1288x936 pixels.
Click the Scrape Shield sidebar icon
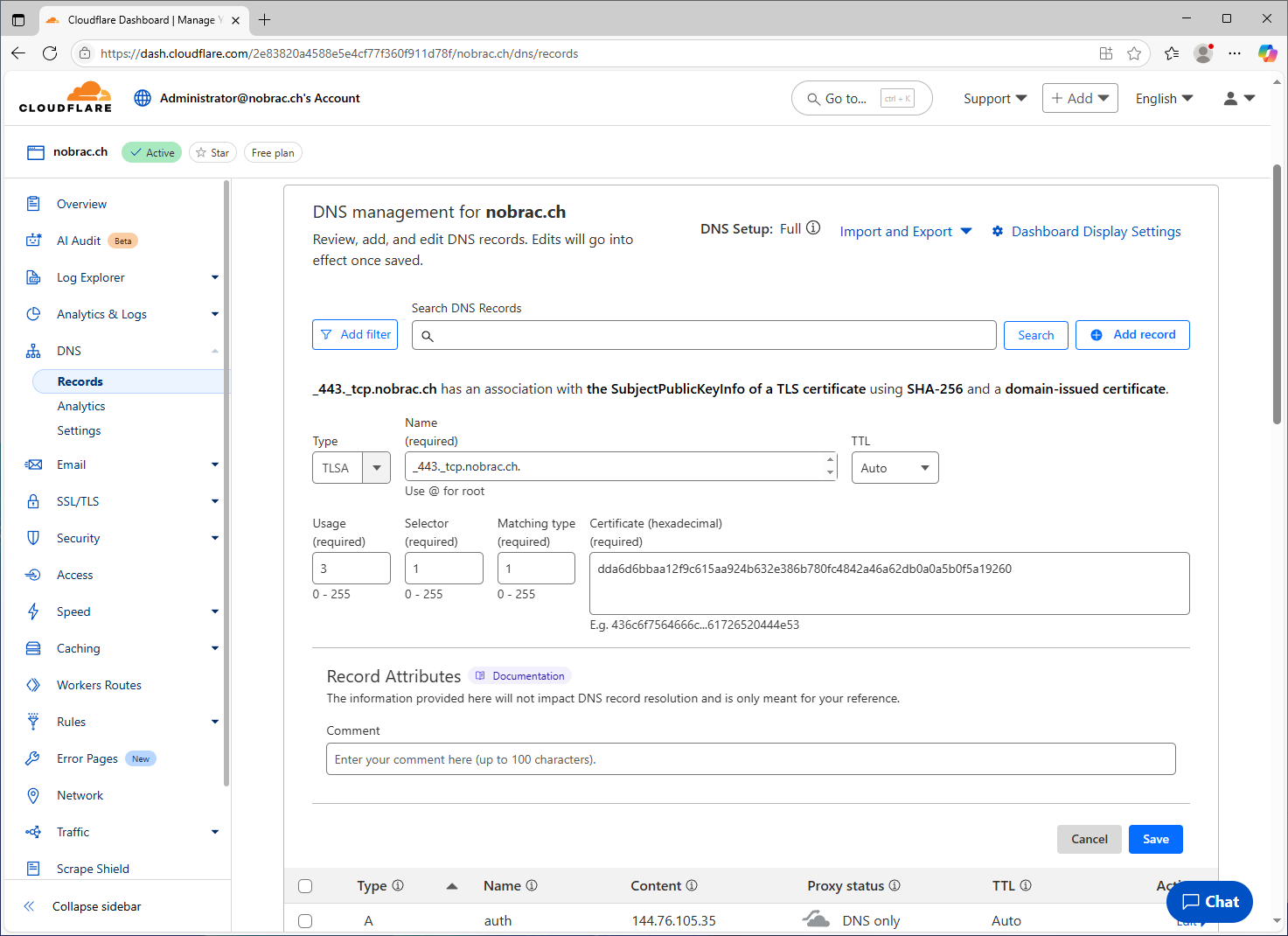pyautogui.click(x=33, y=869)
